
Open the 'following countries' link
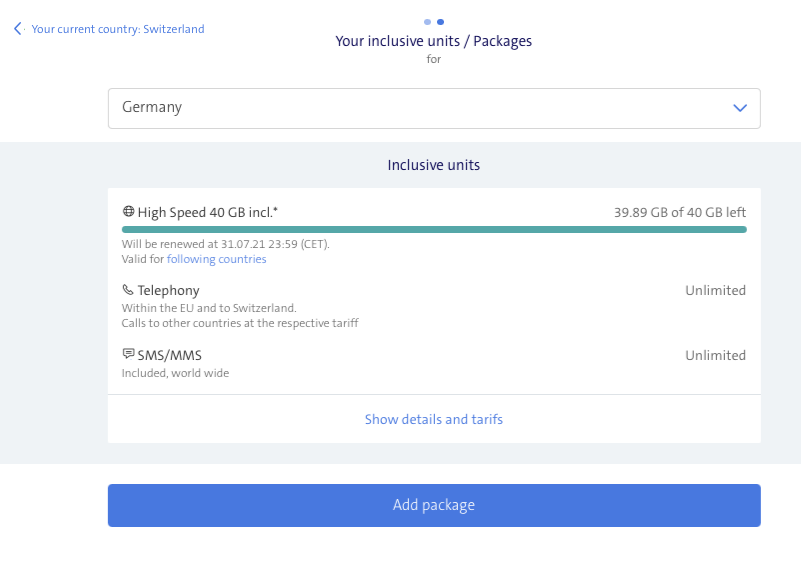pyautogui.click(x=216, y=259)
